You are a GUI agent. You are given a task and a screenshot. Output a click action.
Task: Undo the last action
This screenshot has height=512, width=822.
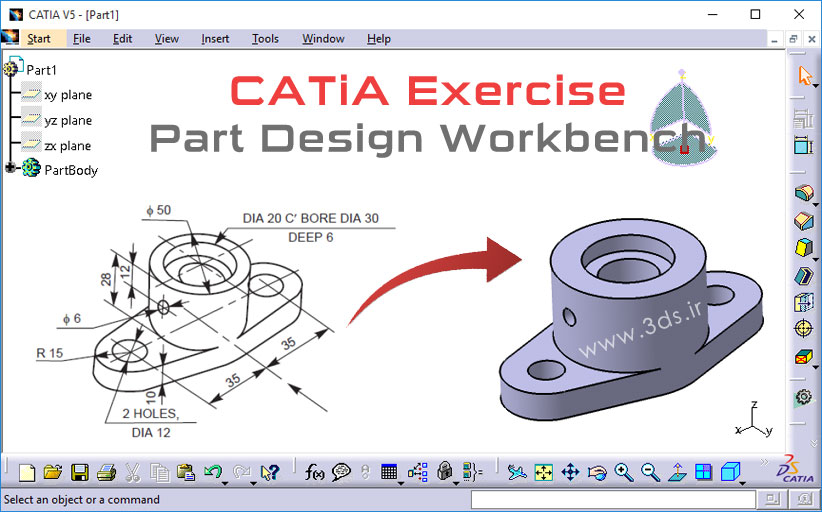212,472
